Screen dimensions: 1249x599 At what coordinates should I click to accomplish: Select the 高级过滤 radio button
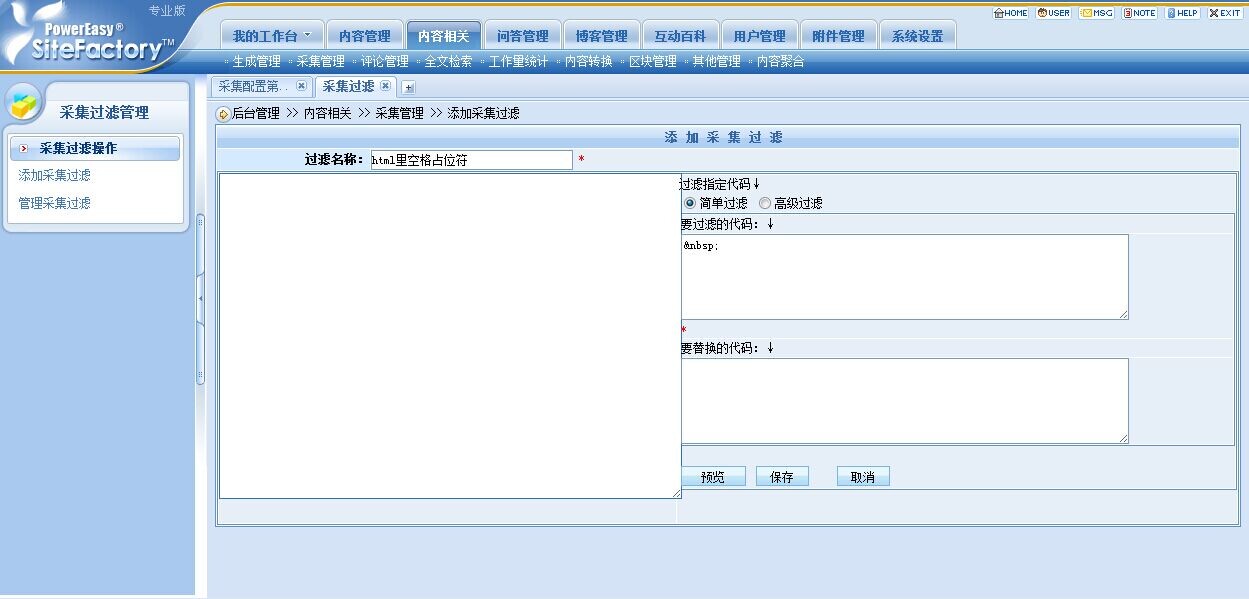(765, 203)
